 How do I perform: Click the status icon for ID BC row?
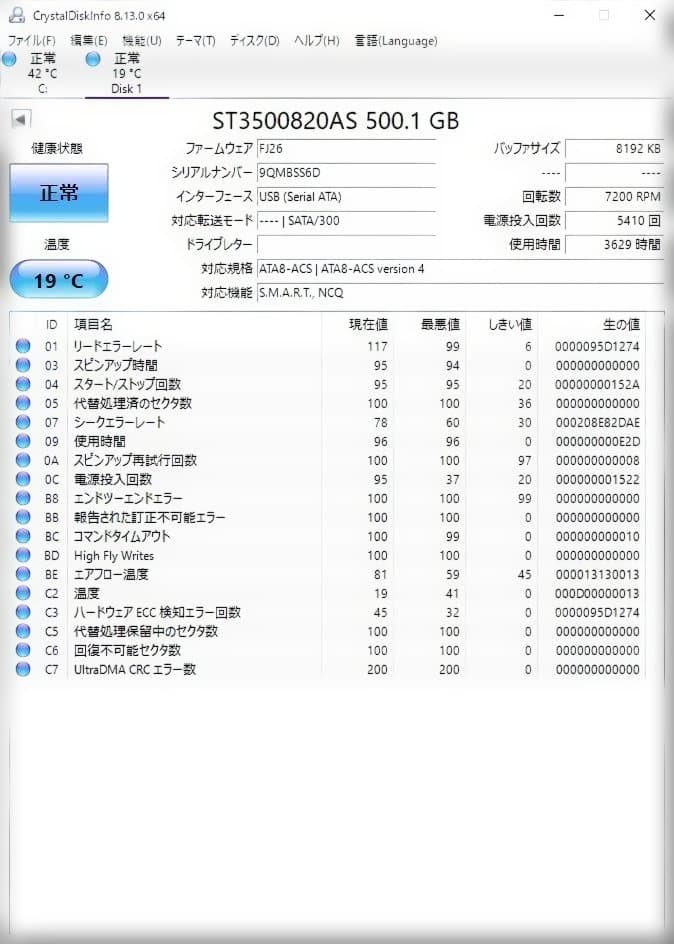click(23, 536)
